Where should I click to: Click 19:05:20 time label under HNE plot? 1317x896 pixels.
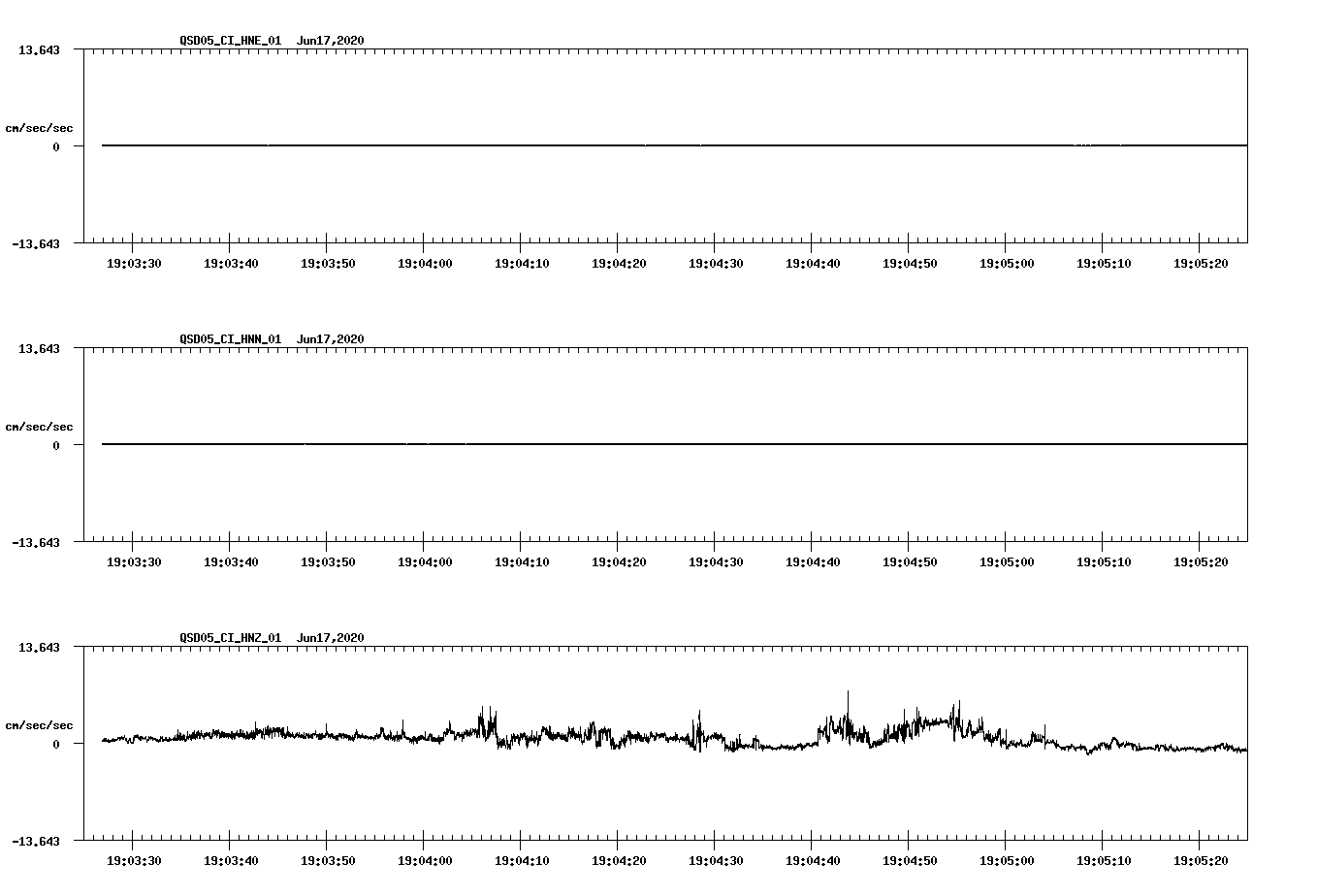(1201, 263)
